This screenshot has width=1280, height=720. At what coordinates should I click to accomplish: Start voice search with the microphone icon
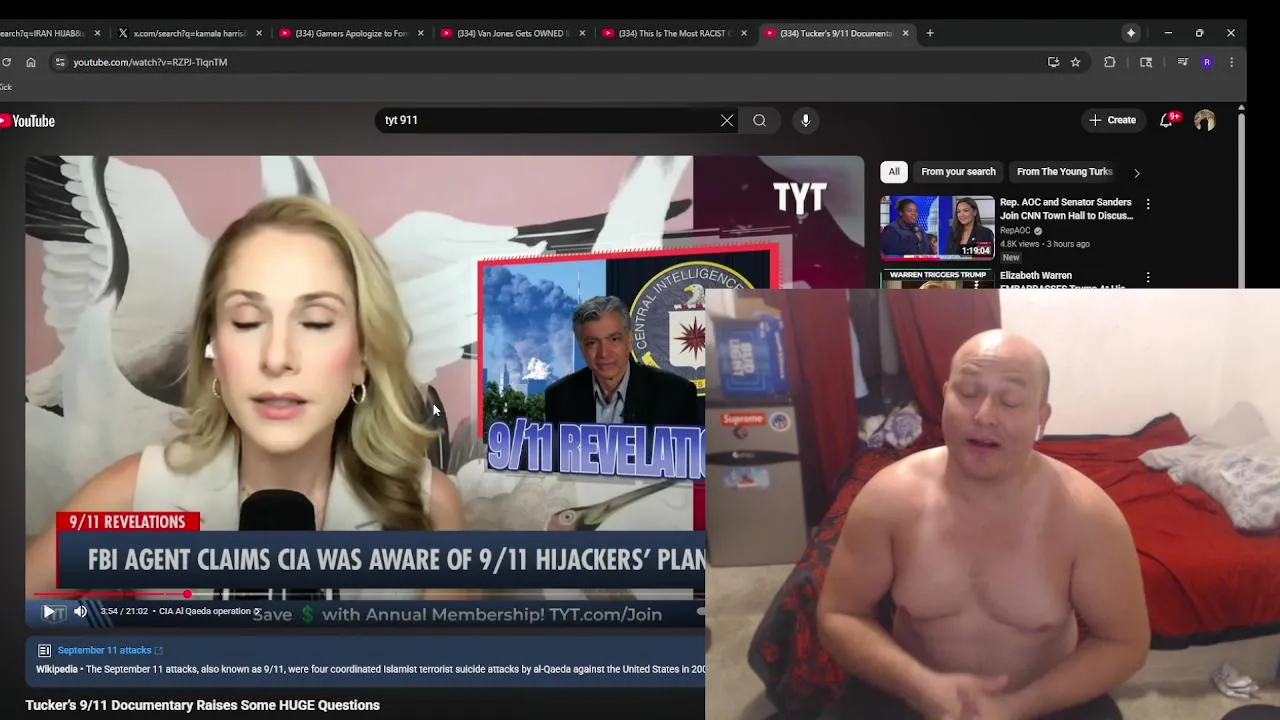805,120
